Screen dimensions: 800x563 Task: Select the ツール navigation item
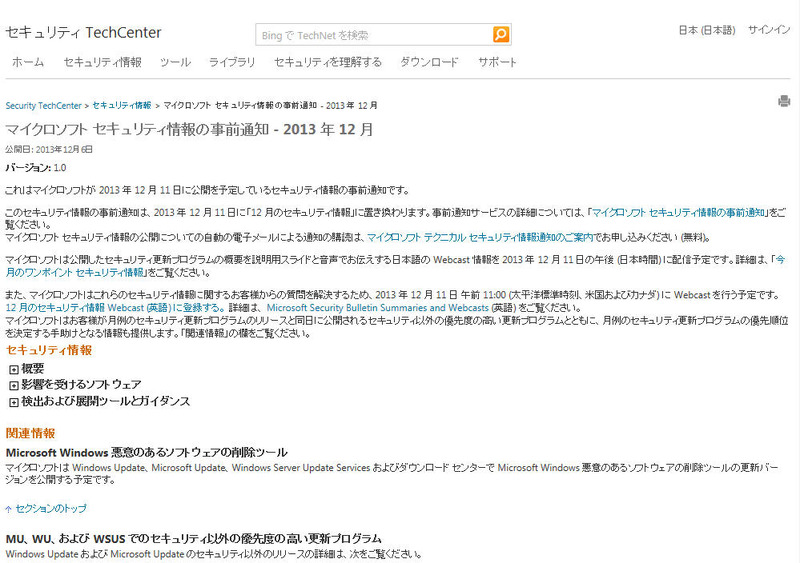[x=175, y=62]
